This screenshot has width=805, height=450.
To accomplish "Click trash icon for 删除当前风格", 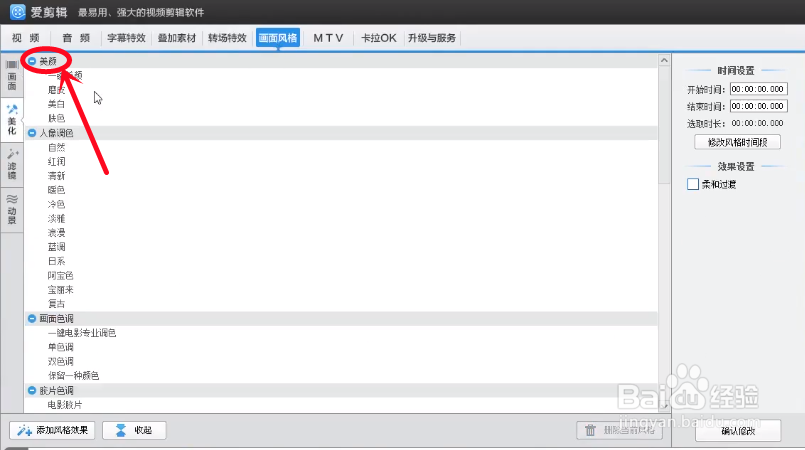I will coord(590,430).
